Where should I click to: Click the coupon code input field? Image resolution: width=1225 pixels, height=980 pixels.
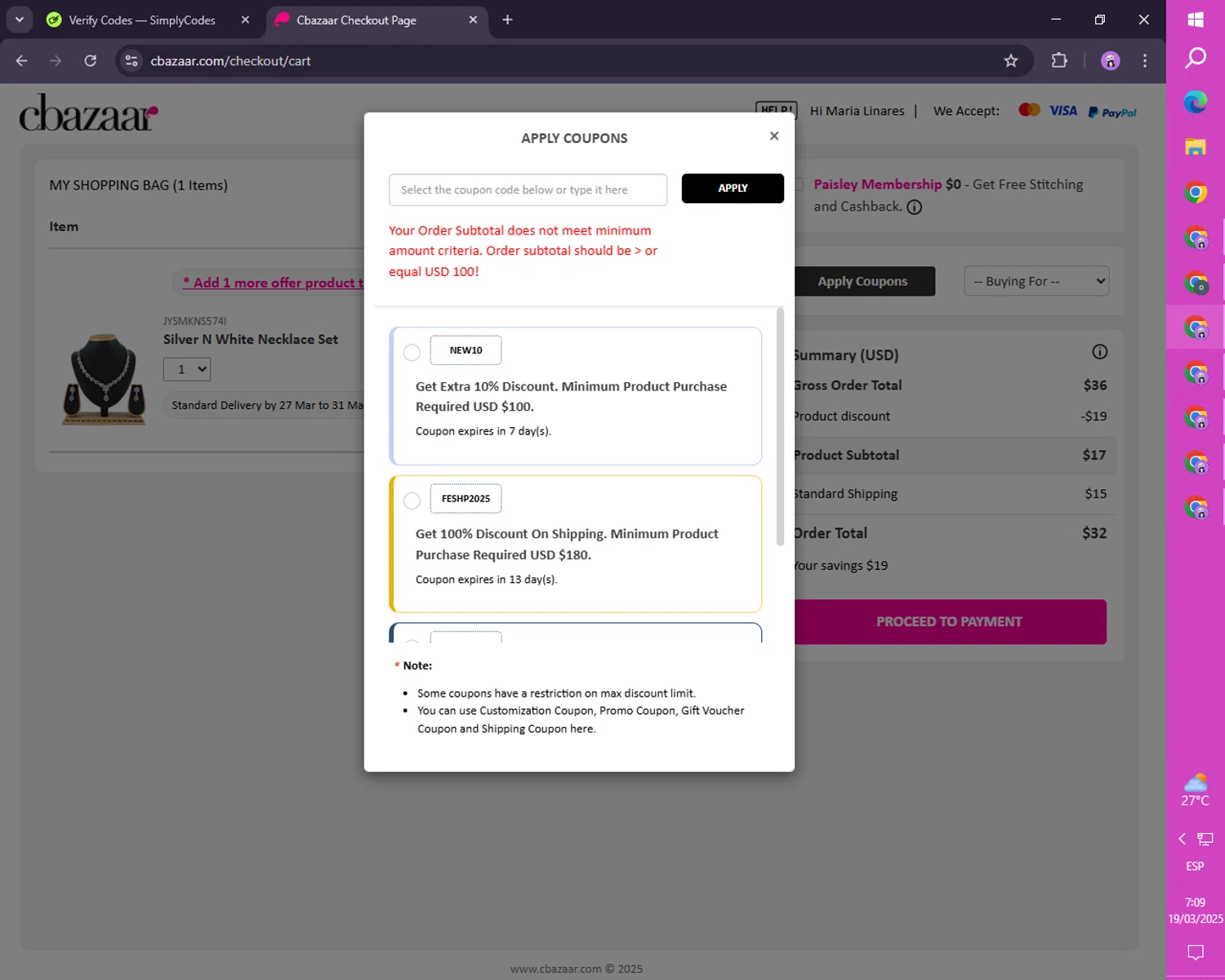(528, 189)
